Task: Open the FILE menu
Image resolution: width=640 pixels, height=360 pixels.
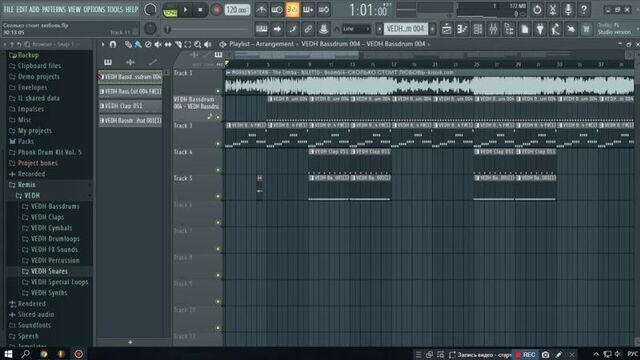Action: [8, 9]
